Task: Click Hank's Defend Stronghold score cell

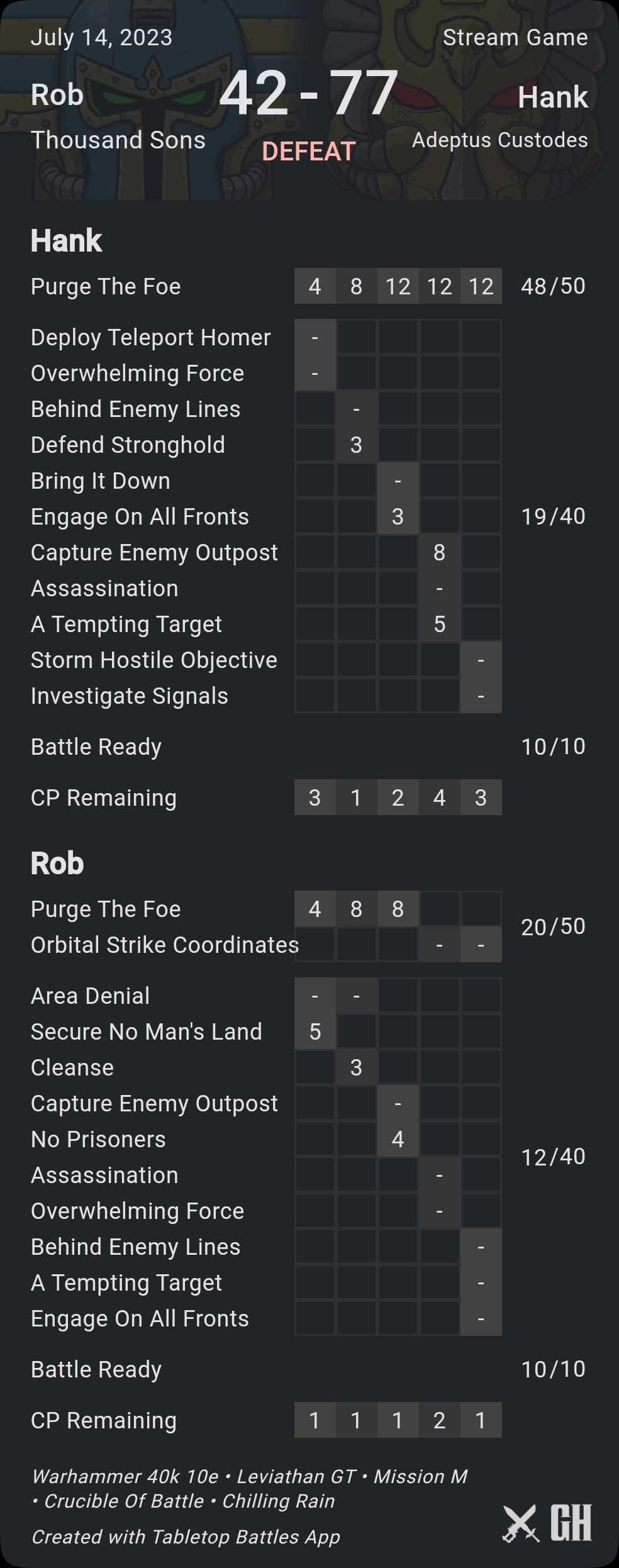Action: coord(356,445)
